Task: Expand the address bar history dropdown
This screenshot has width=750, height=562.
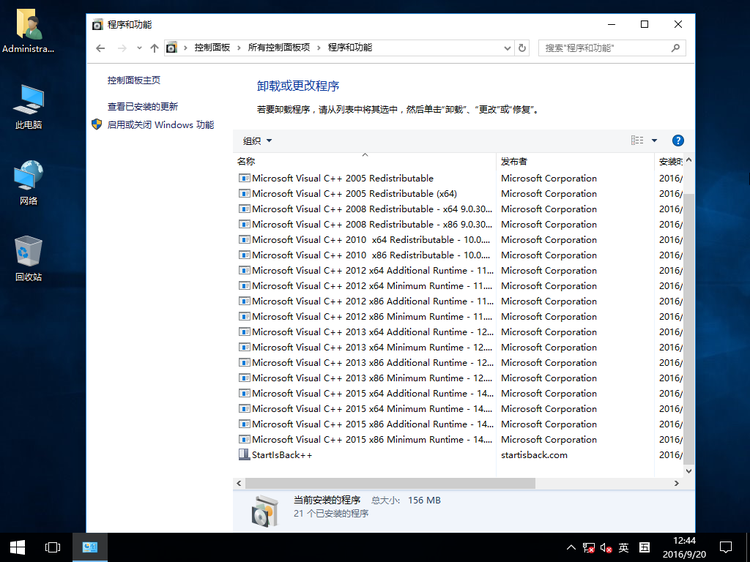Action: pos(507,48)
